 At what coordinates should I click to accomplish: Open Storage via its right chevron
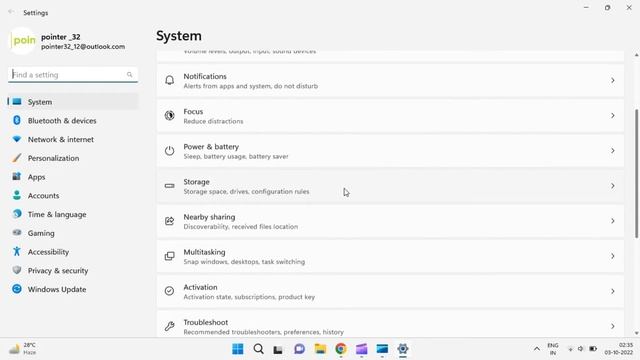pos(613,186)
